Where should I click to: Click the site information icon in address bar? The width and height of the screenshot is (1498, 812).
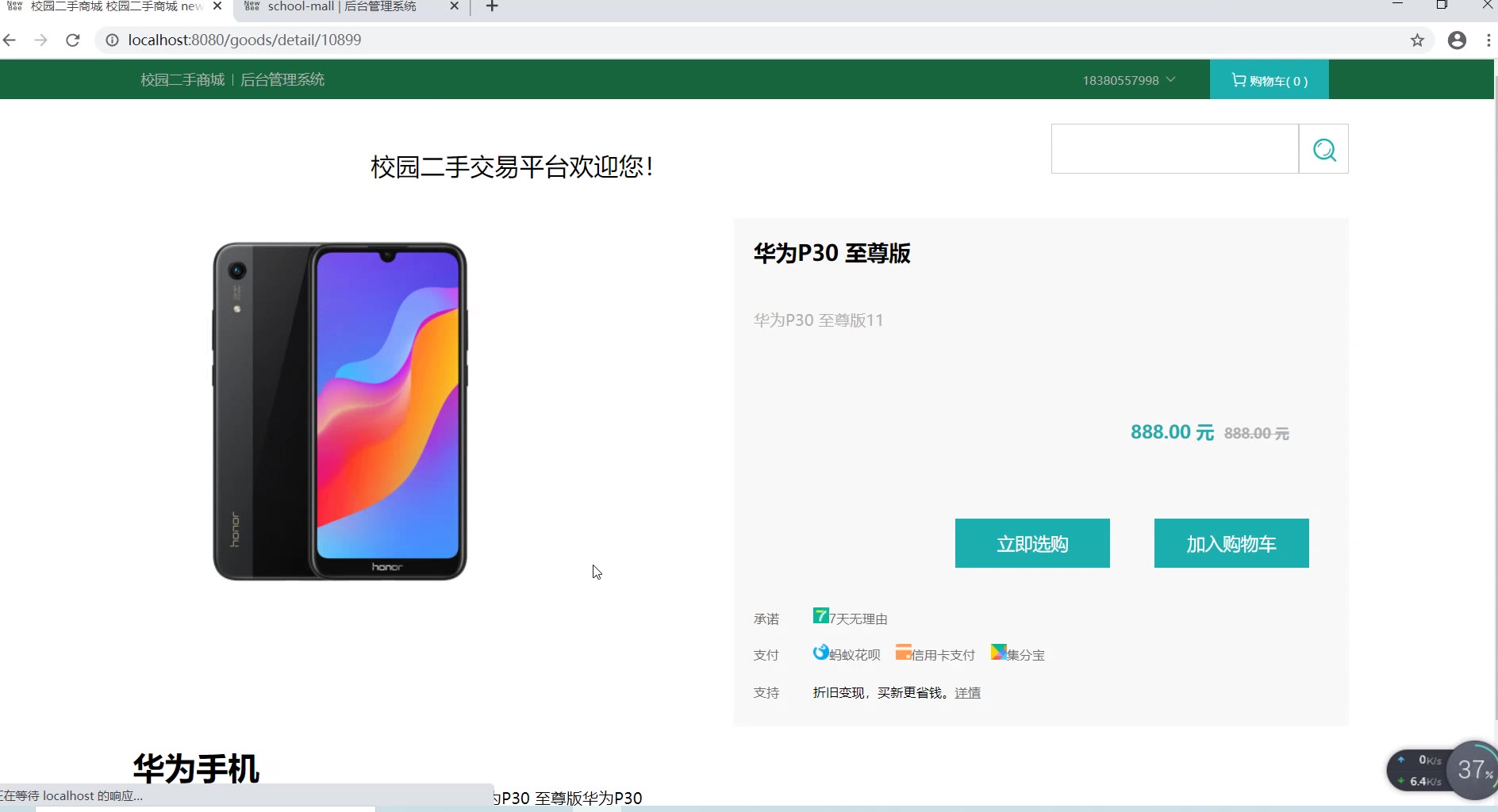[113, 40]
